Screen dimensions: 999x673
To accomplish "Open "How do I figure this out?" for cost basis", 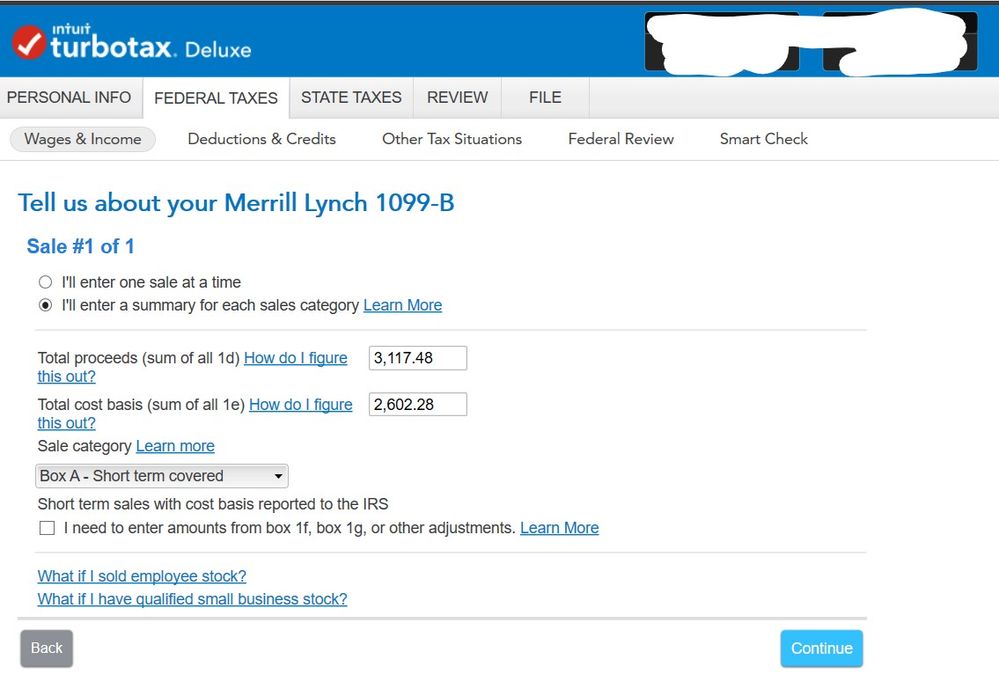I will [301, 405].
